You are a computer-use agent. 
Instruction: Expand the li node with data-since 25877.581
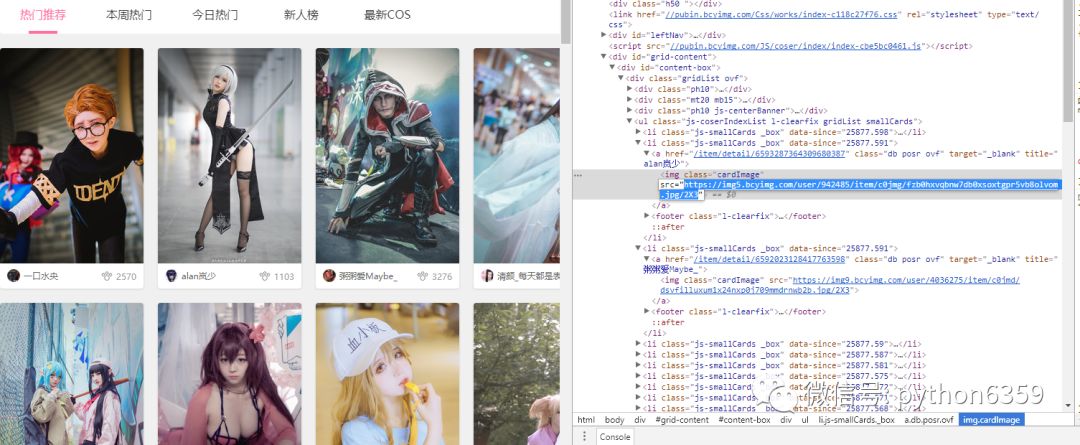click(638, 366)
